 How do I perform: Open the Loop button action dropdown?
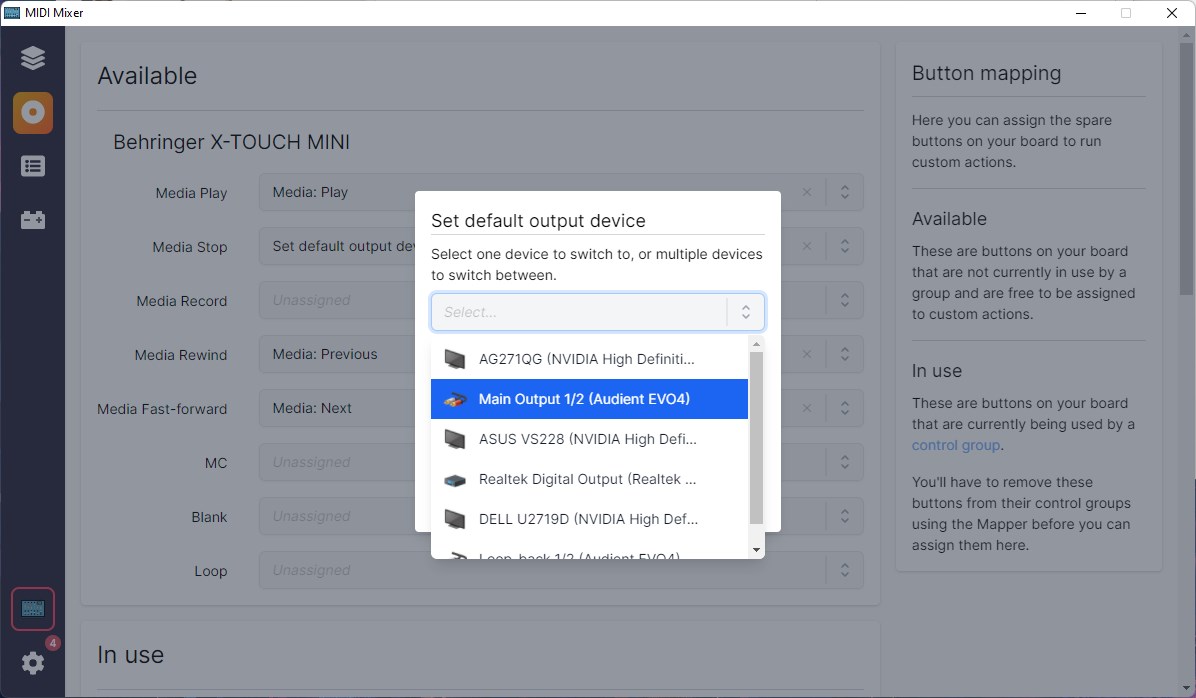[x=845, y=571]
